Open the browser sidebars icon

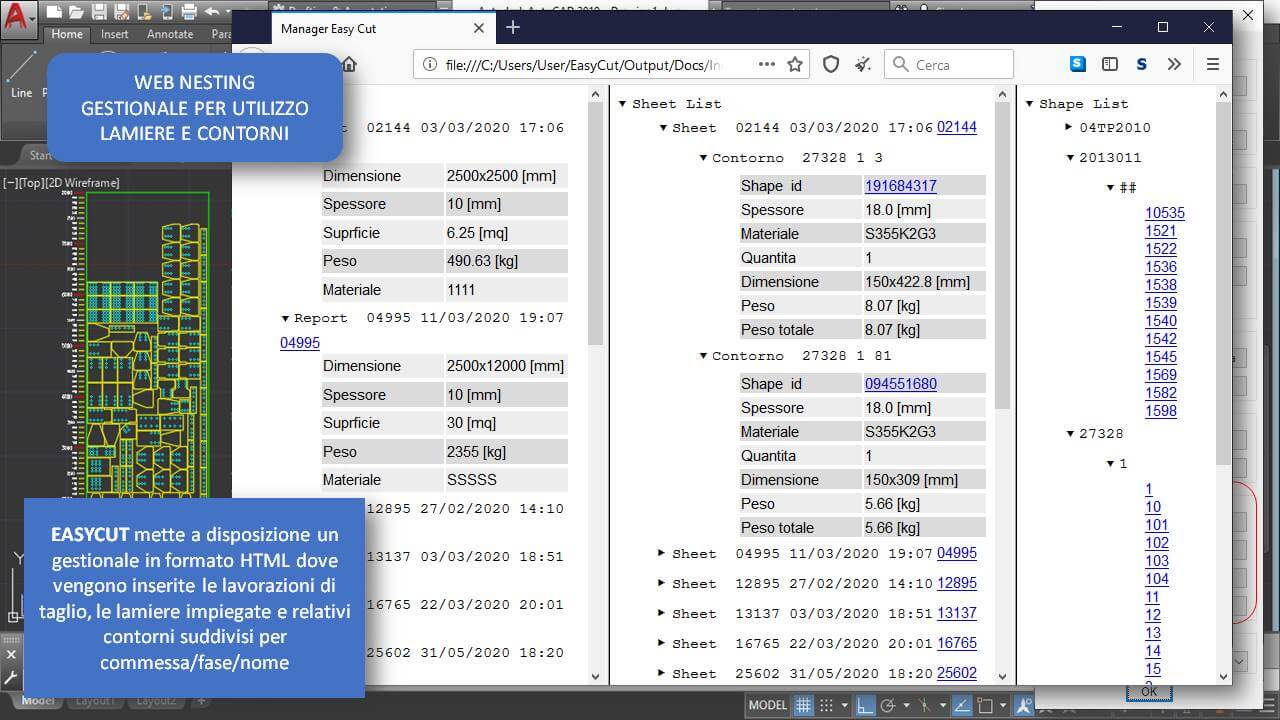click(1109, 64)
